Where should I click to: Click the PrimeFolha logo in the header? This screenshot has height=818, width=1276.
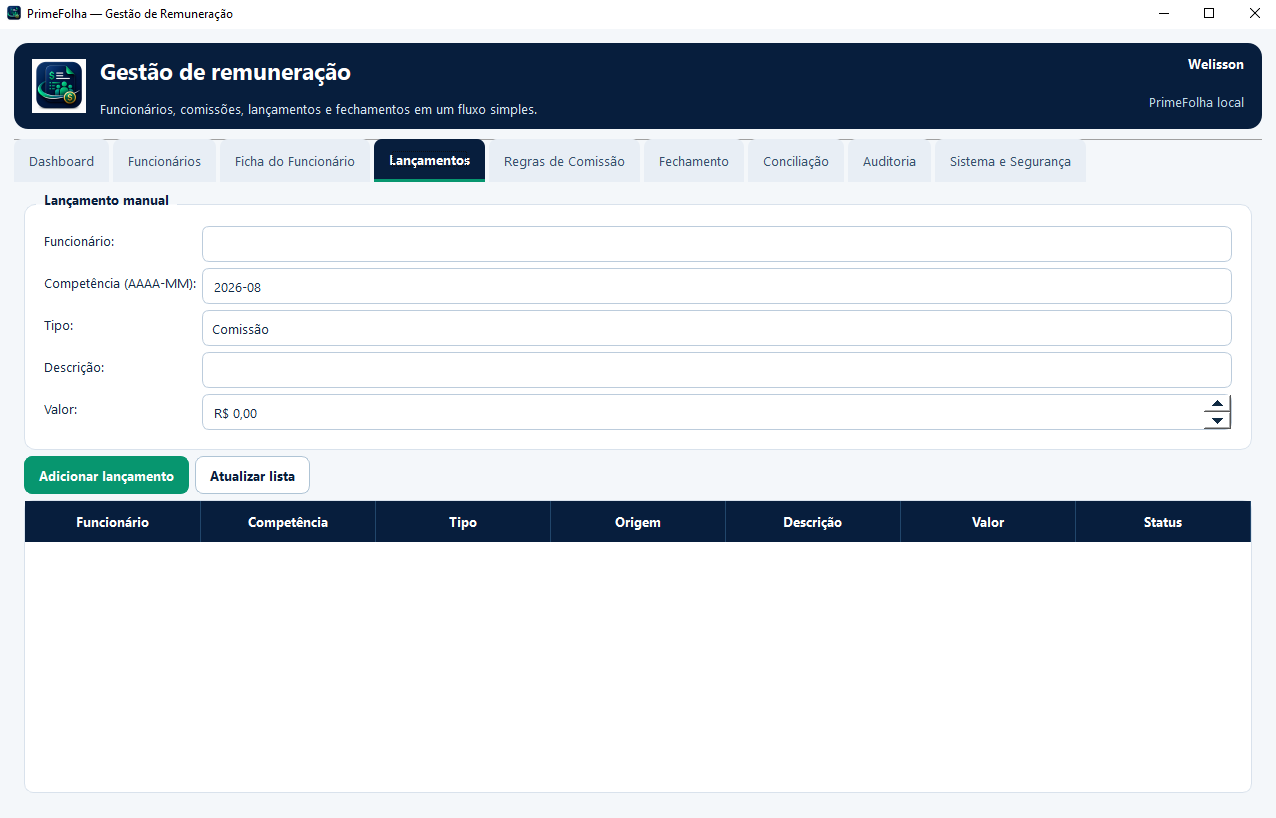59,86
